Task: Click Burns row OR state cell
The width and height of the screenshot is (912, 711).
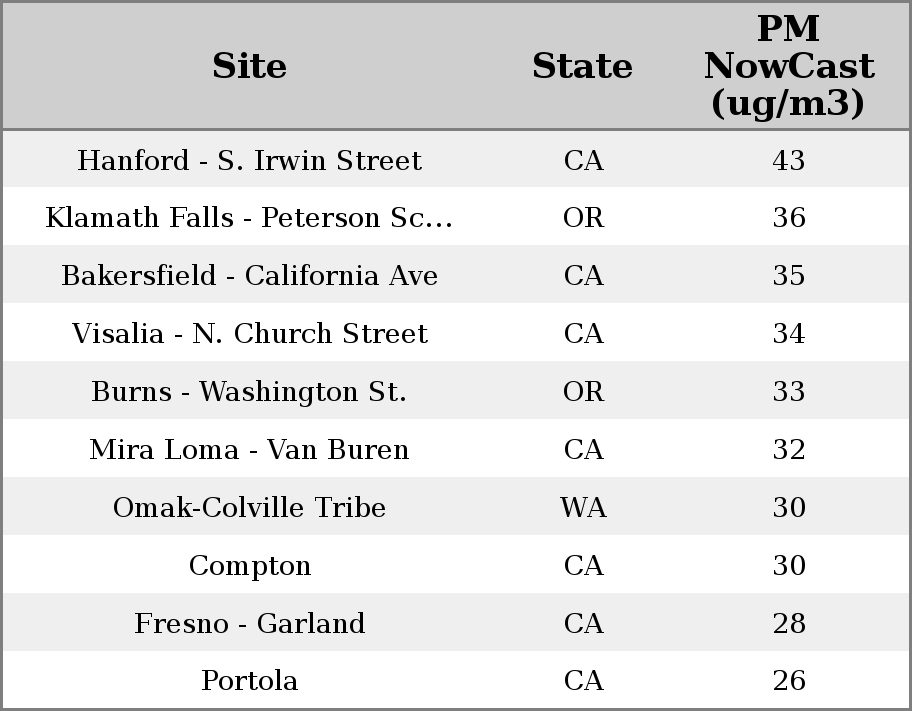Action: (583, 392)
